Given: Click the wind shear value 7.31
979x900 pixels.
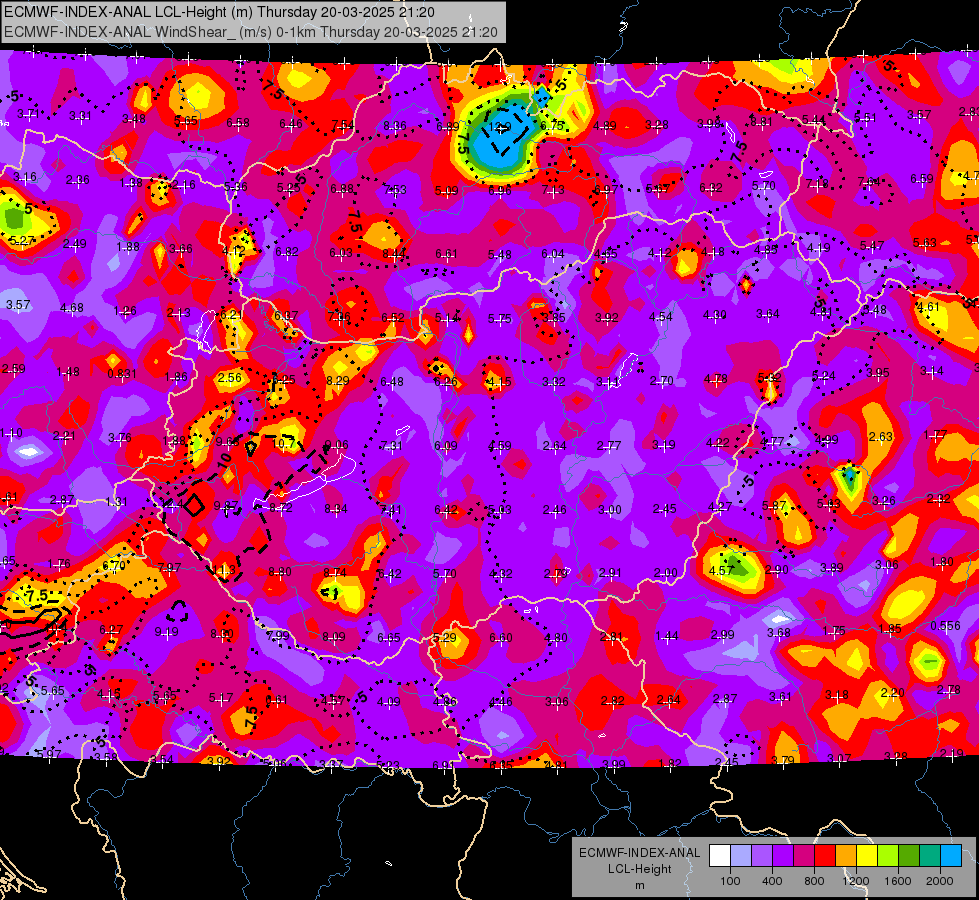Looking at the screenshot, I should click(x=391, y=445).
